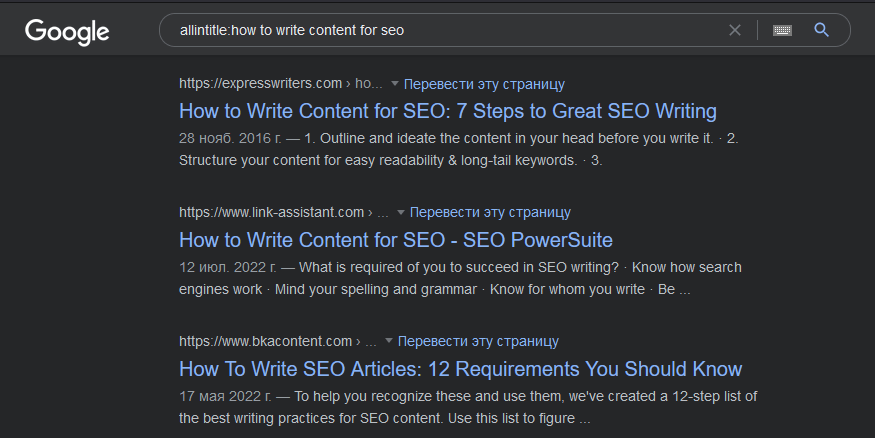Open the expresswriters.com result options arrow
875x438 pixels.
coord(395,84)
